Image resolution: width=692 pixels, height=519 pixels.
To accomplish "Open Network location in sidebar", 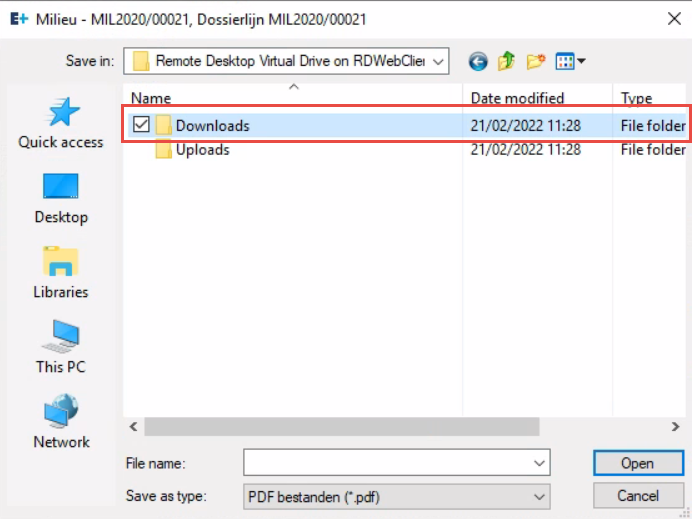I will click(x=61, y=423).
